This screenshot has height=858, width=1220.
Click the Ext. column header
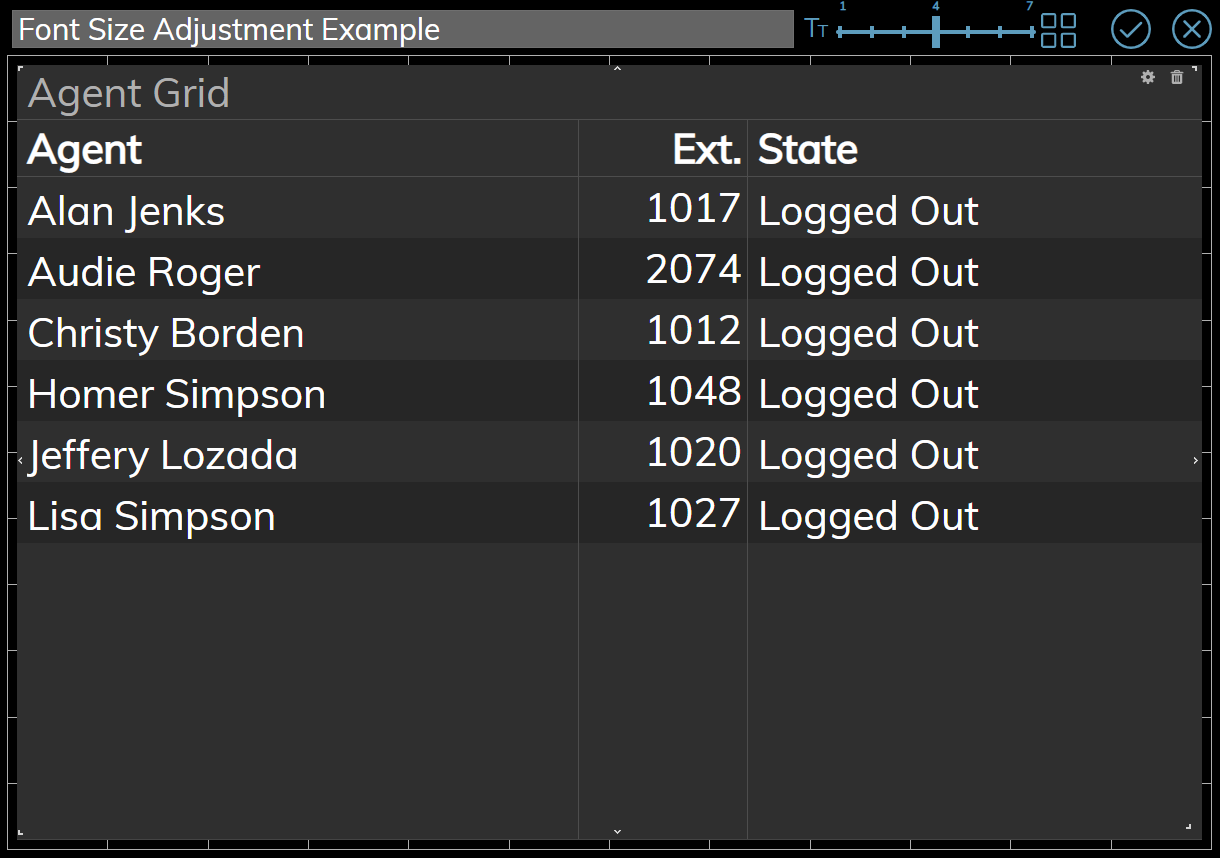coord(706,150)
